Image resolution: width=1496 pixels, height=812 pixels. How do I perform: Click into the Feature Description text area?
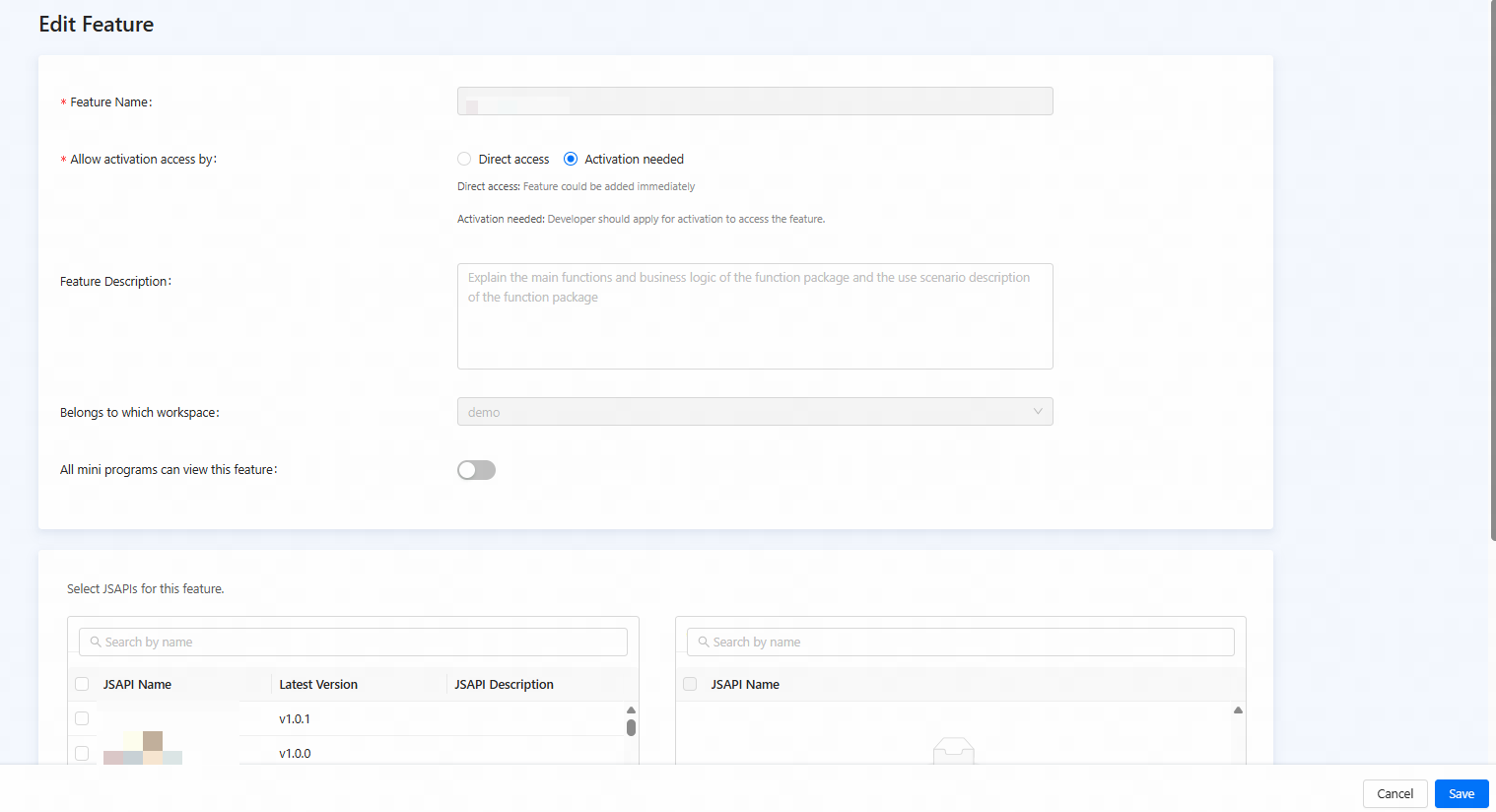(755, 316)
